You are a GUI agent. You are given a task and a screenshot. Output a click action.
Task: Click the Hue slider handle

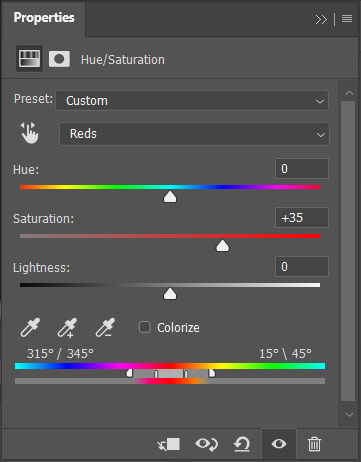point(170,197)
